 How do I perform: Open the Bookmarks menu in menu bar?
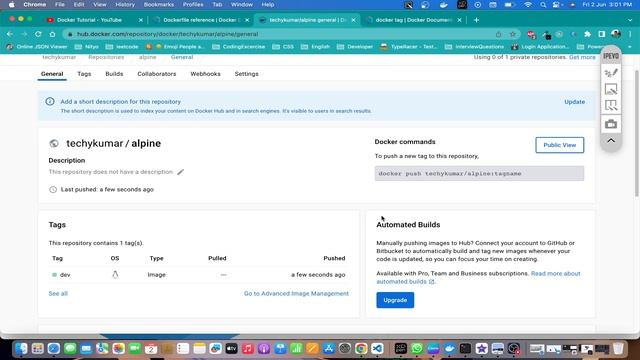tap(158, 5)
